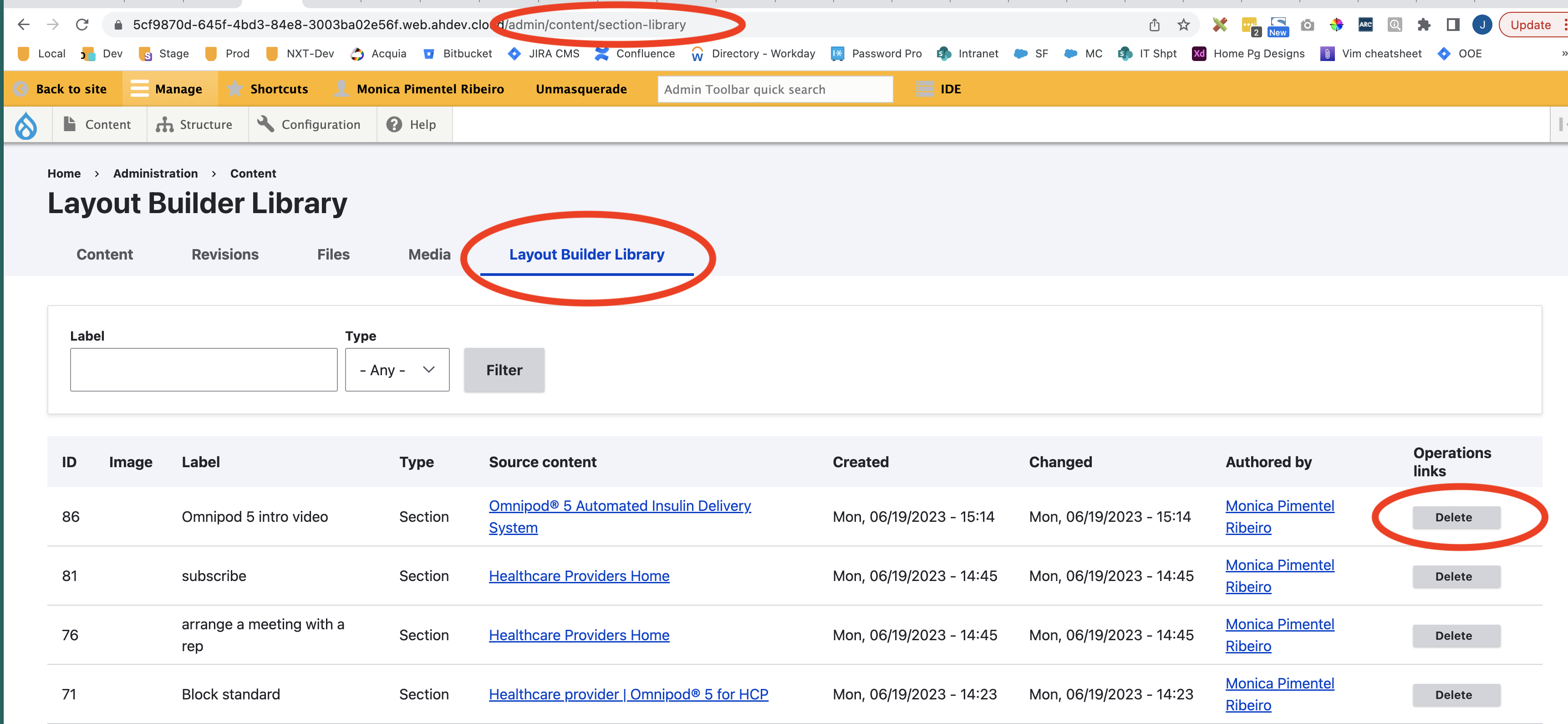1568x724 pixels.
Task: Open Monica Pimentel Ribeiro user menu
Action: click(x=419, y=89)
